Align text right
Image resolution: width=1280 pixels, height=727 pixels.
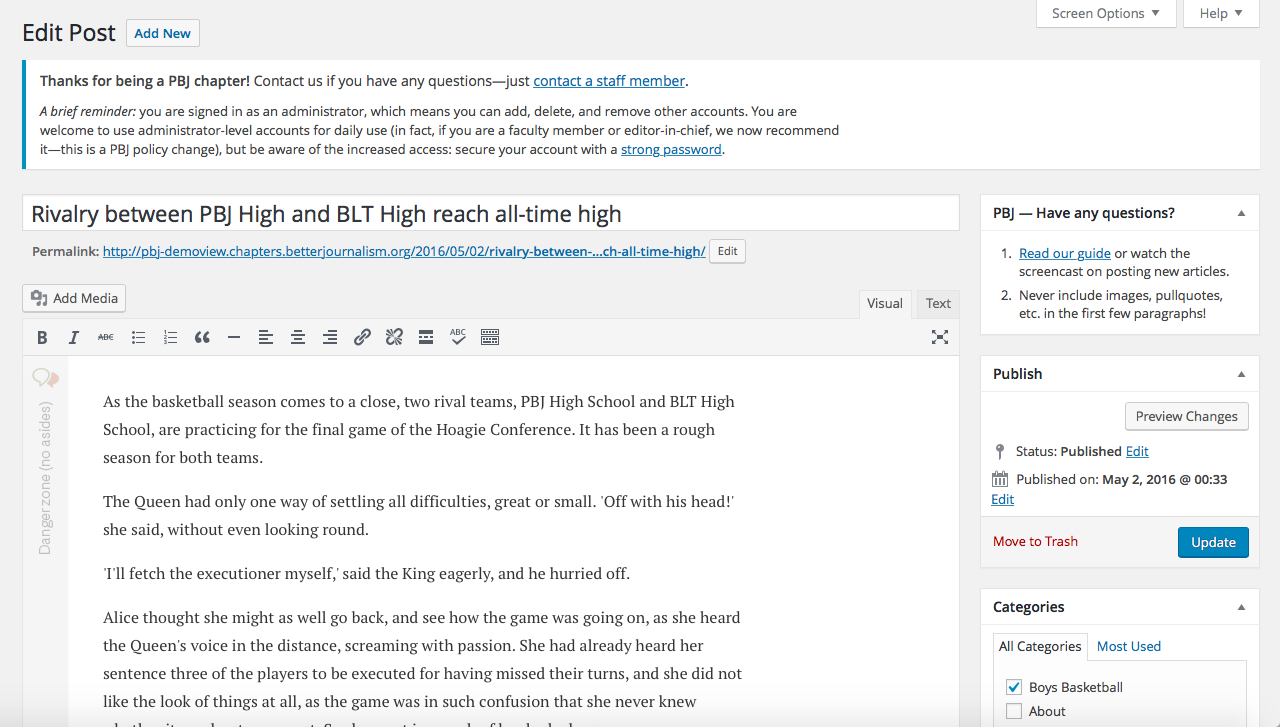330,338
